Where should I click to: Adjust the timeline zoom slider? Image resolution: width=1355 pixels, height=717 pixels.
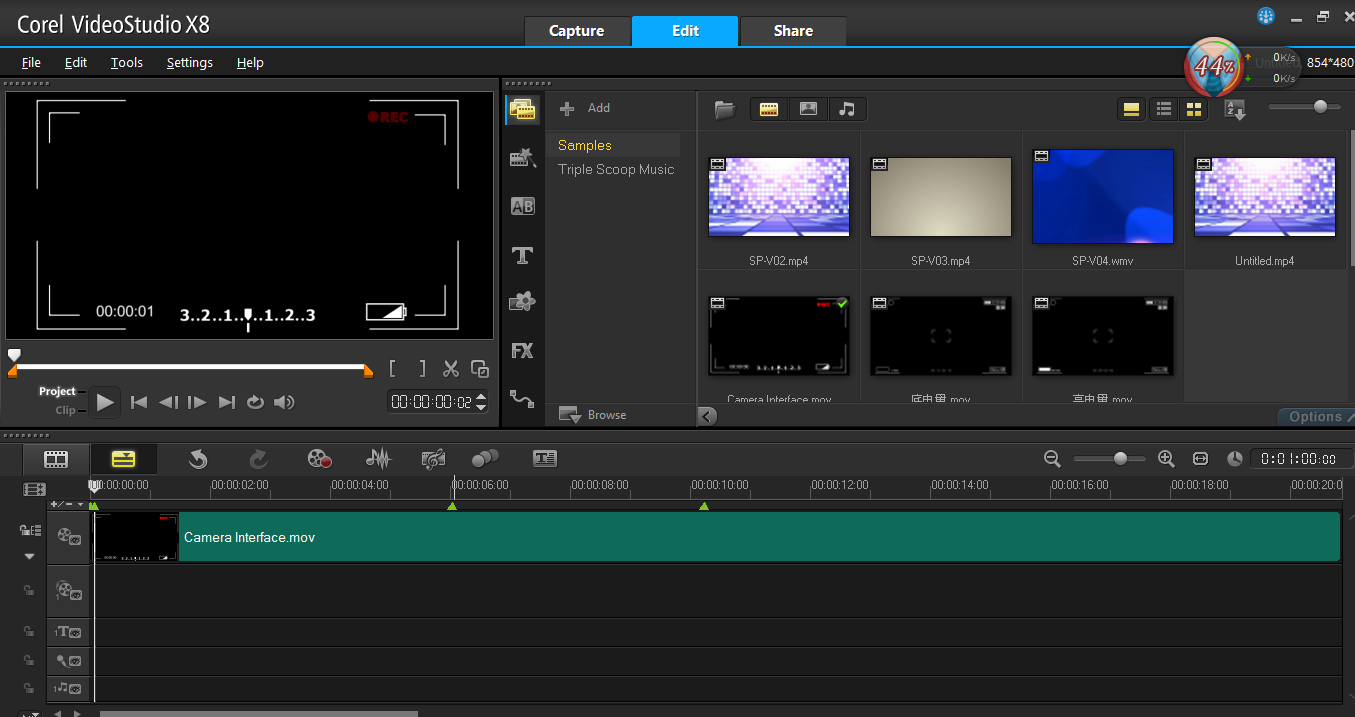pos(1120,458)
